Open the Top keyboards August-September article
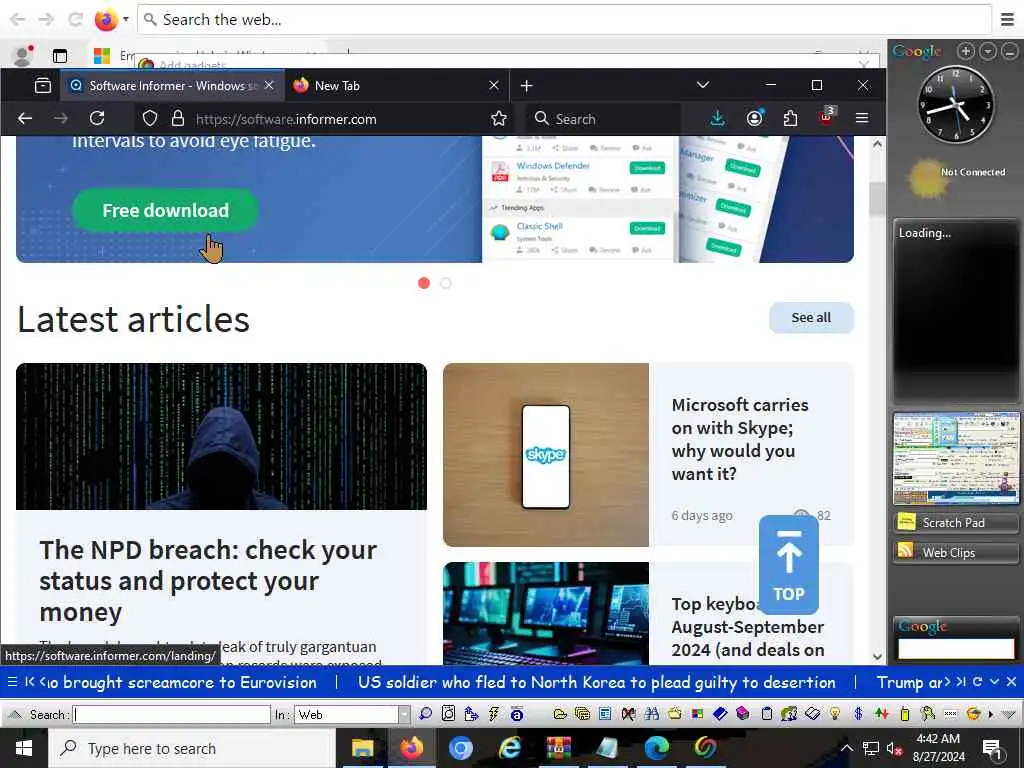 pyautogui.click(x=747, y=626)
